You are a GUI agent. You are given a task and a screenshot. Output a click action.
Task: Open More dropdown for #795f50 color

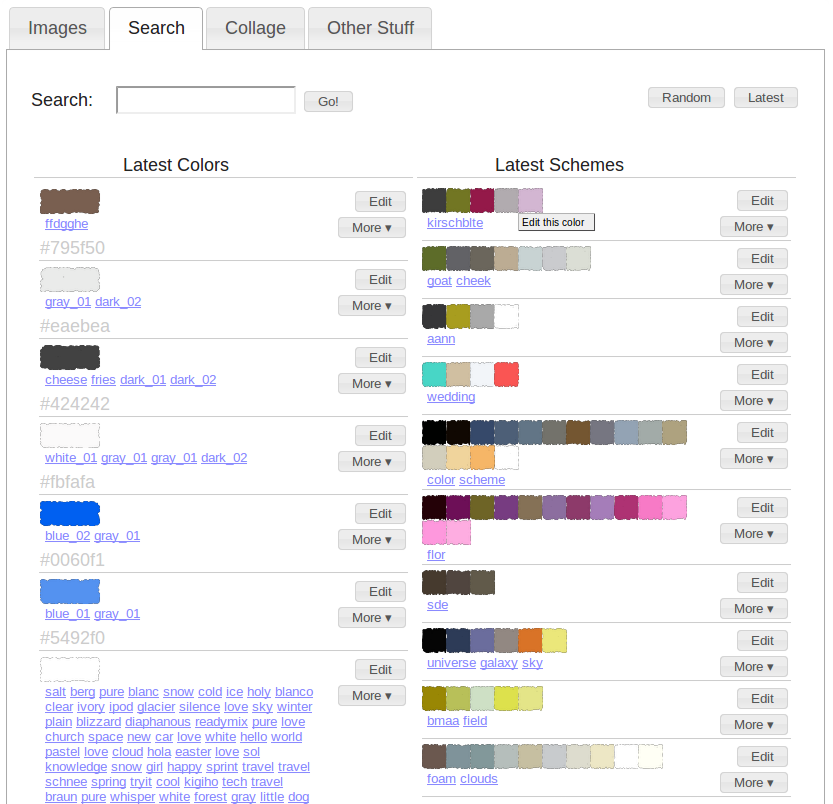[x=371, y=227]
